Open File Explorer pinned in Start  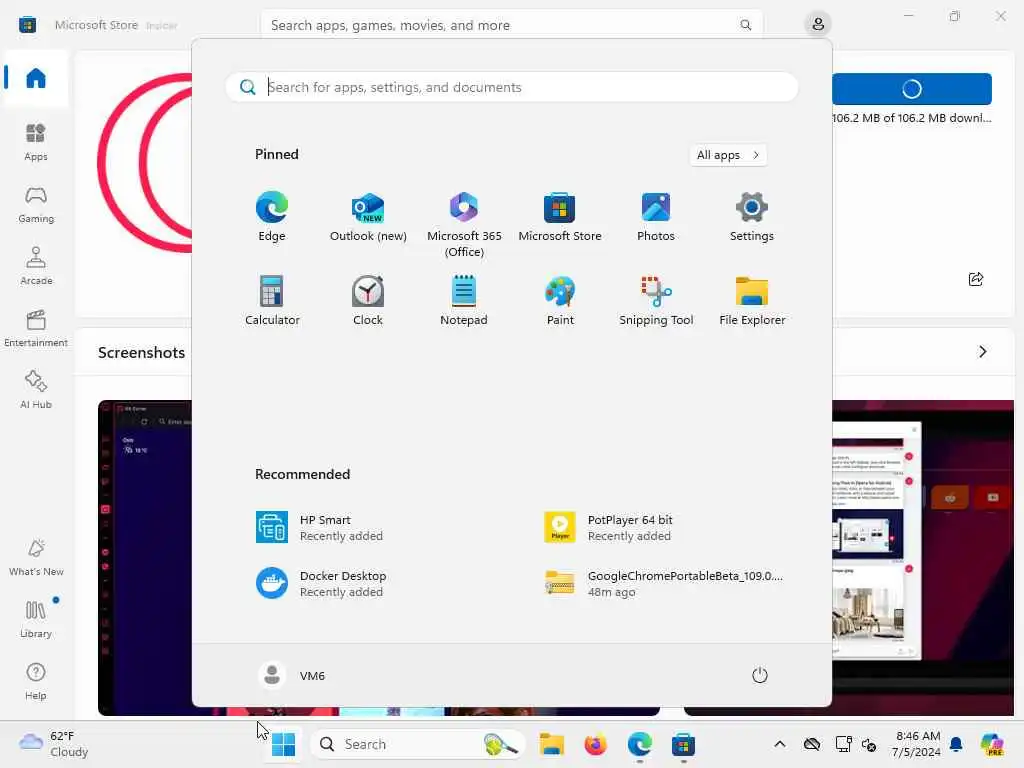(x=752, y=301)
